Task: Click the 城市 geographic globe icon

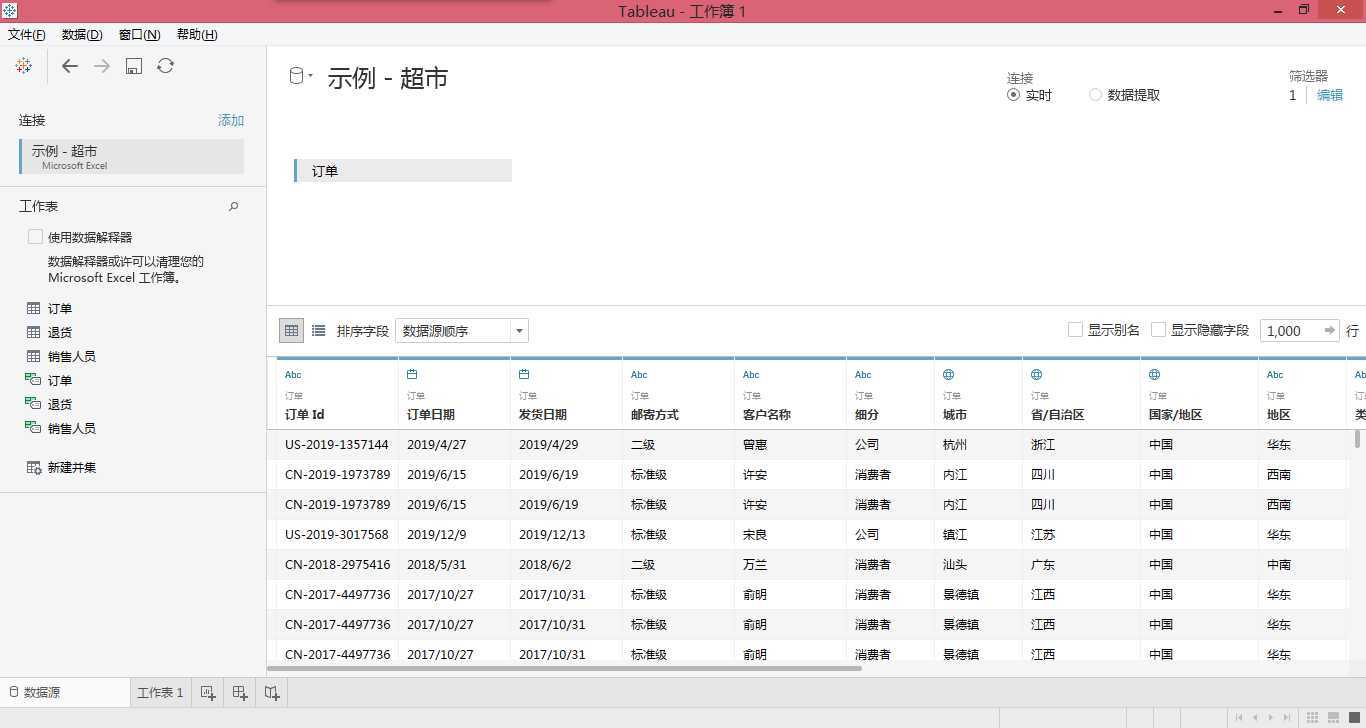Action: point(949,375)
